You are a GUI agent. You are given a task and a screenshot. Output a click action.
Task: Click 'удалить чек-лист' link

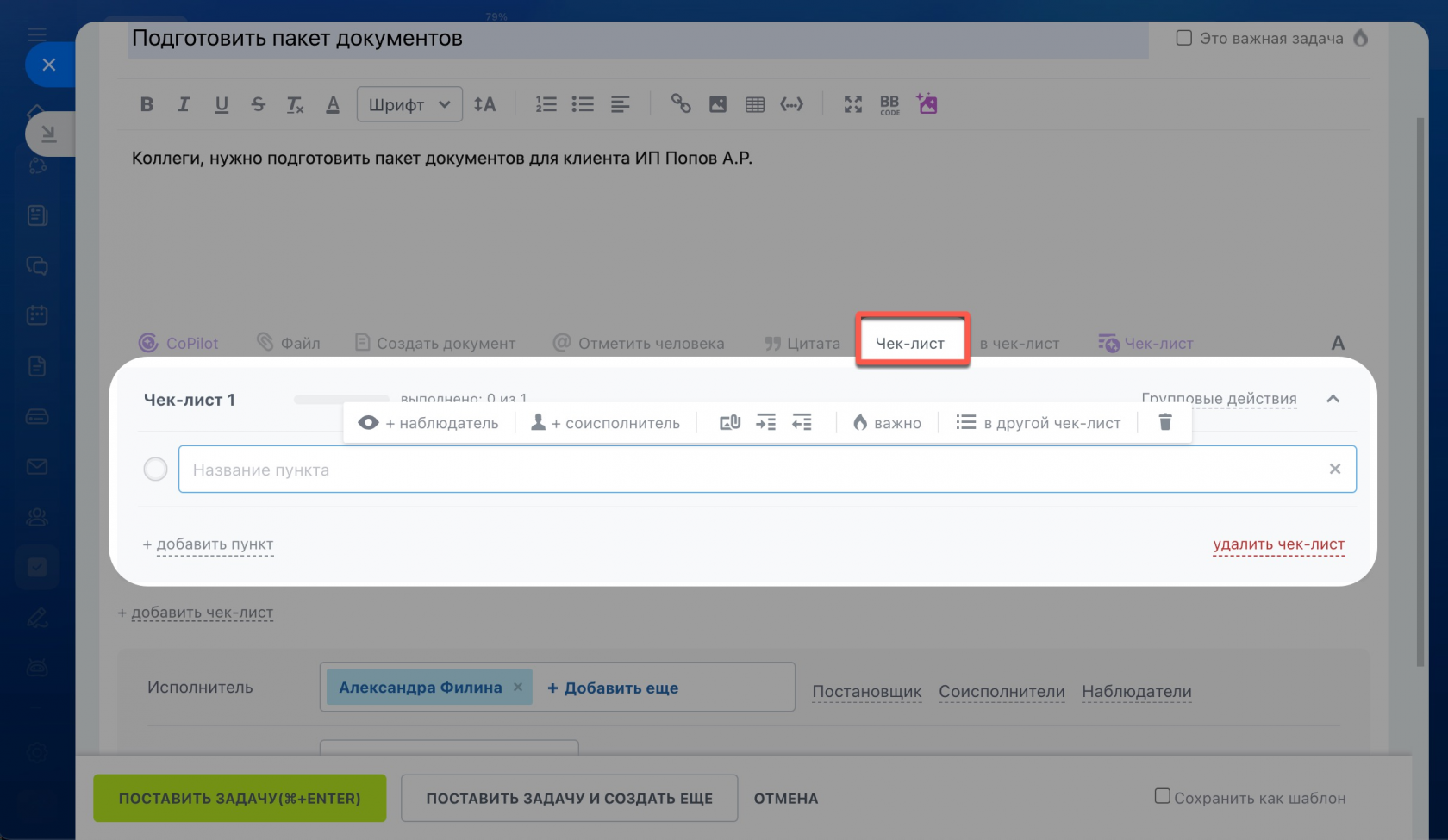click(x=1278, y=544)
